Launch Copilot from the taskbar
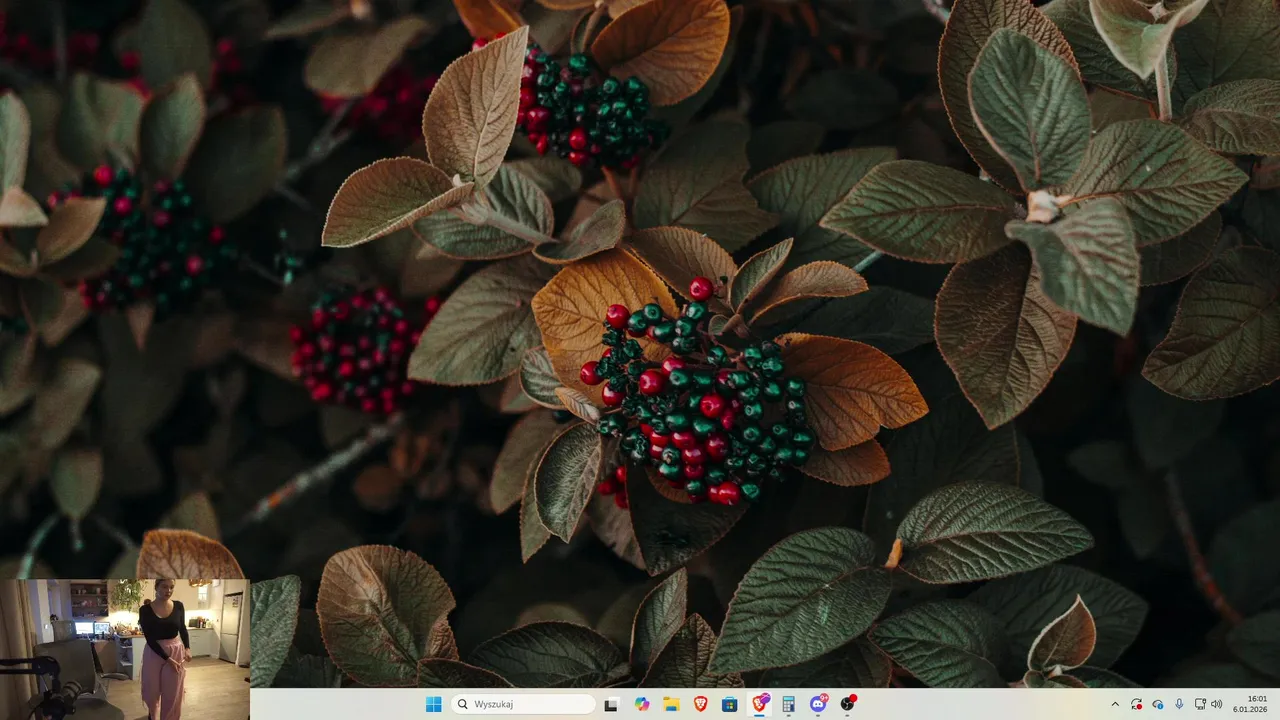 (641, 704)
